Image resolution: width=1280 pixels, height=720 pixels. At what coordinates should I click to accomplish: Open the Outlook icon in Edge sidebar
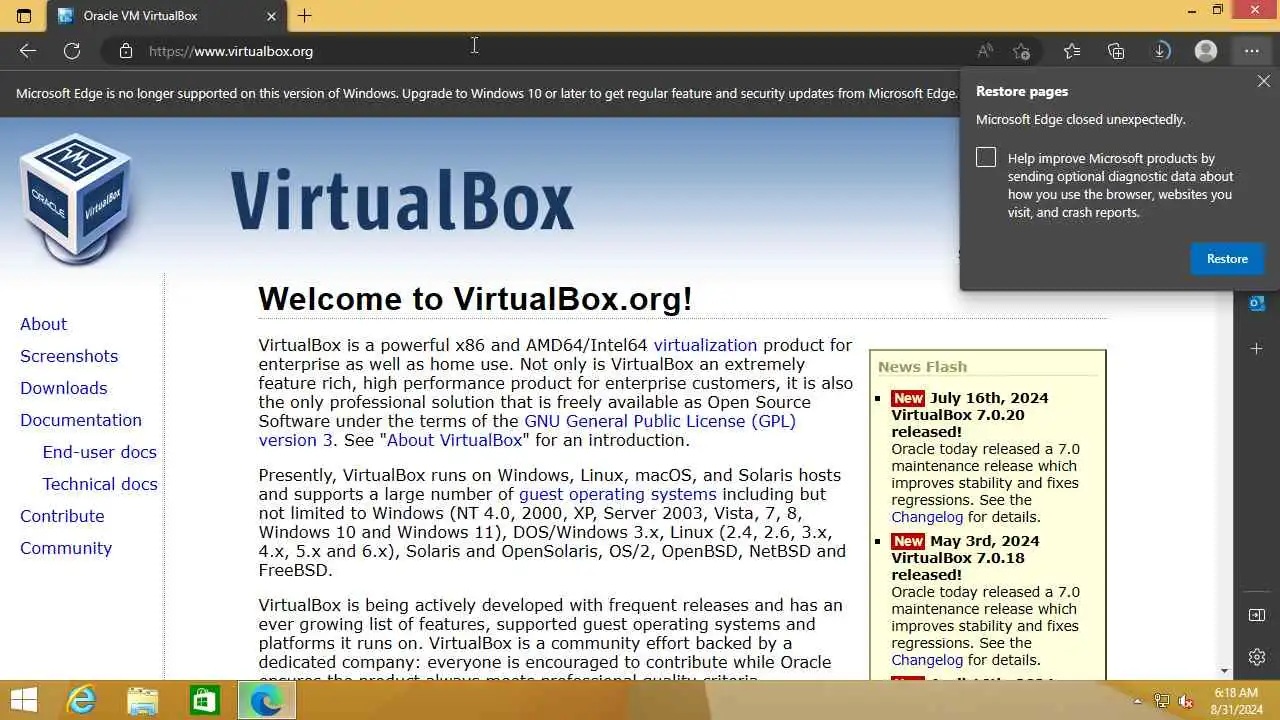[x=1257, y=303]
